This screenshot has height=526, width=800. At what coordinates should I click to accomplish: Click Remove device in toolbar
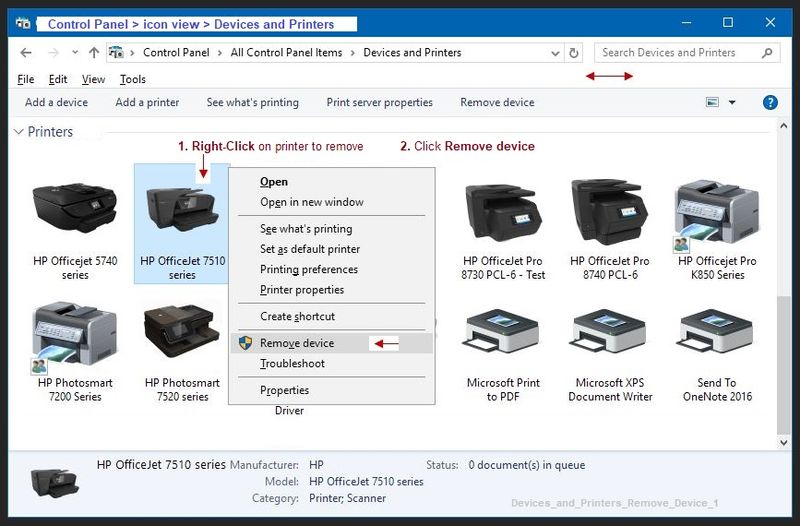click(497, 103)
